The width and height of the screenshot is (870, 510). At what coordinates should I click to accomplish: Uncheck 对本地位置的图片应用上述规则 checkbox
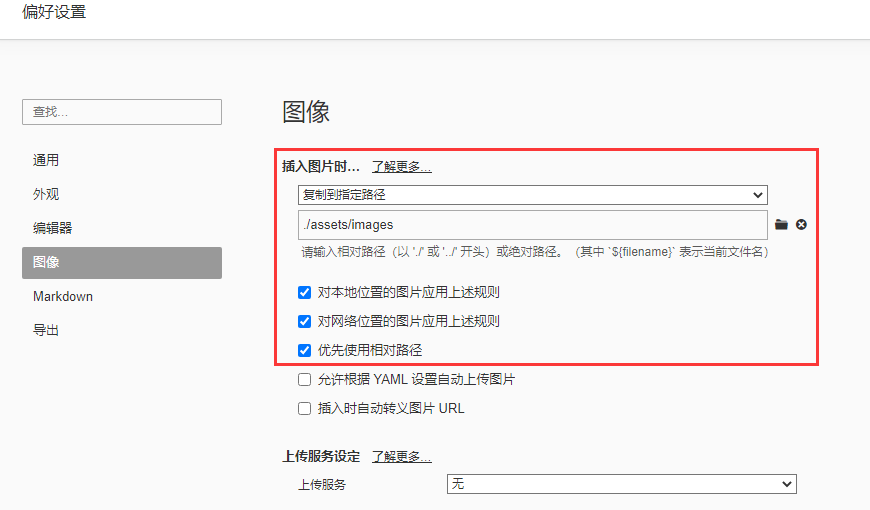point(304,292)
